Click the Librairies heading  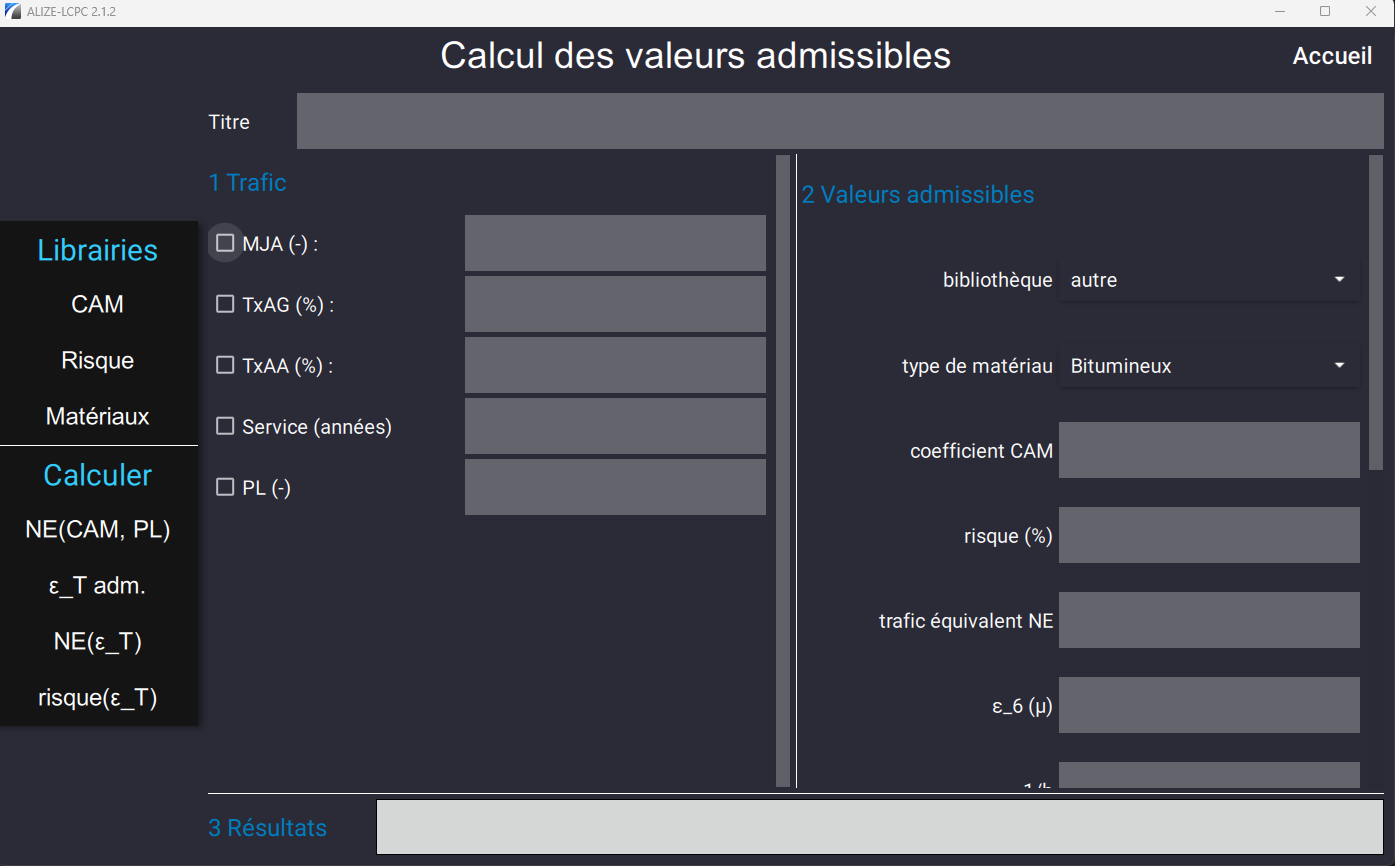pos(98,250)
